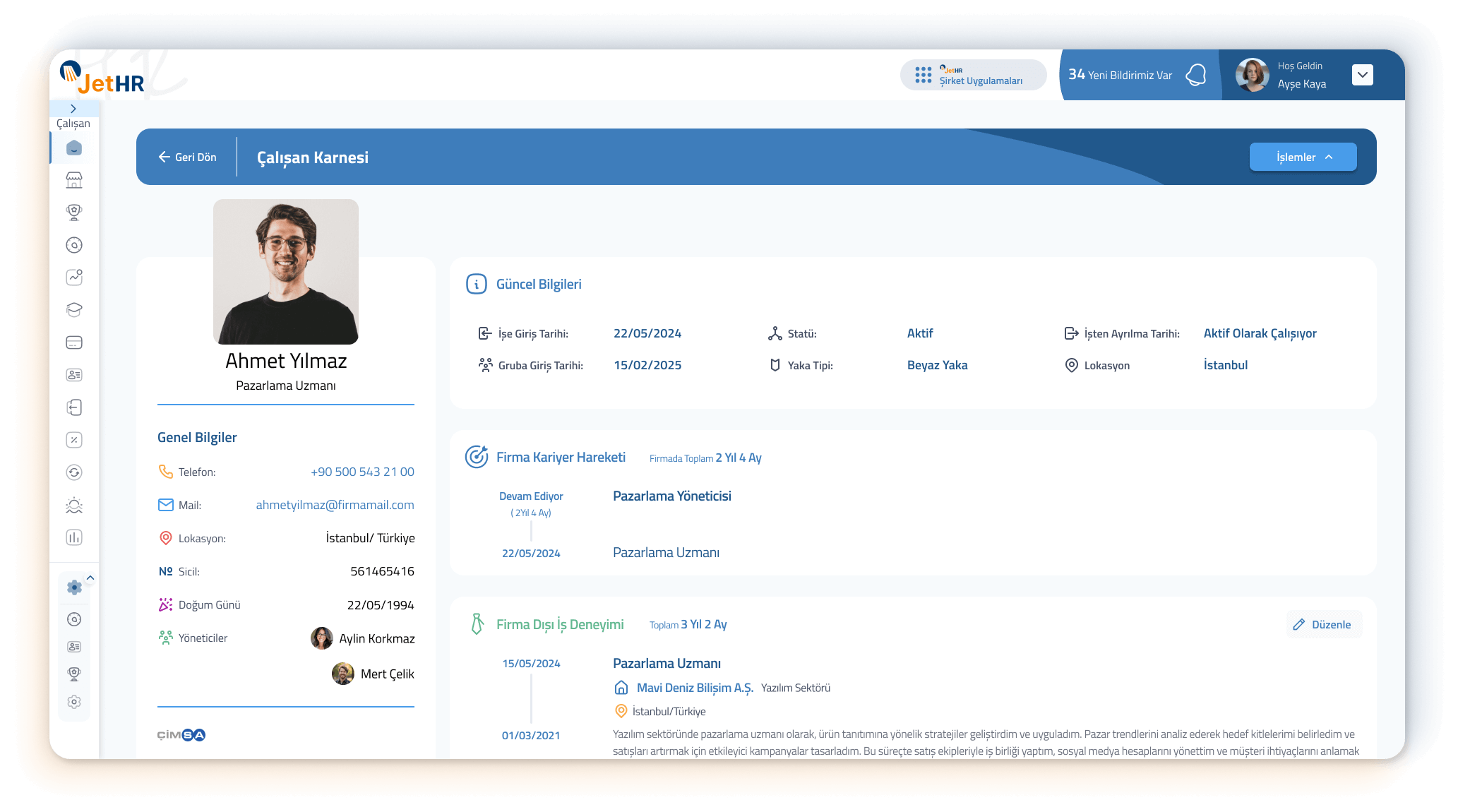The image size is (1458, 812).
Task: Select the active Çalışan sidebar menu item
Action: click(x=74, y=148)
